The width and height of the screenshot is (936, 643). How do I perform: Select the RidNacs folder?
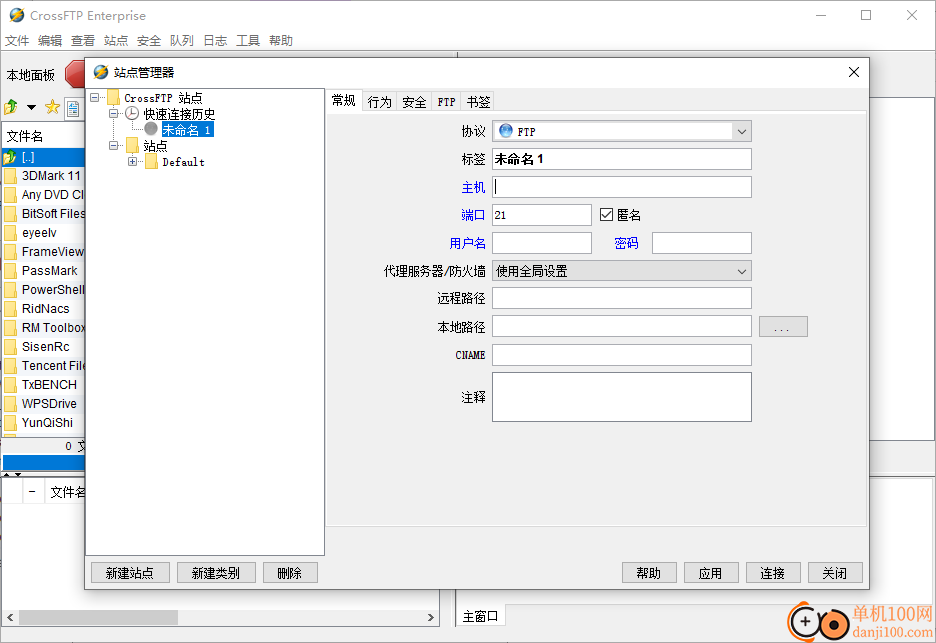coord(44,309)
